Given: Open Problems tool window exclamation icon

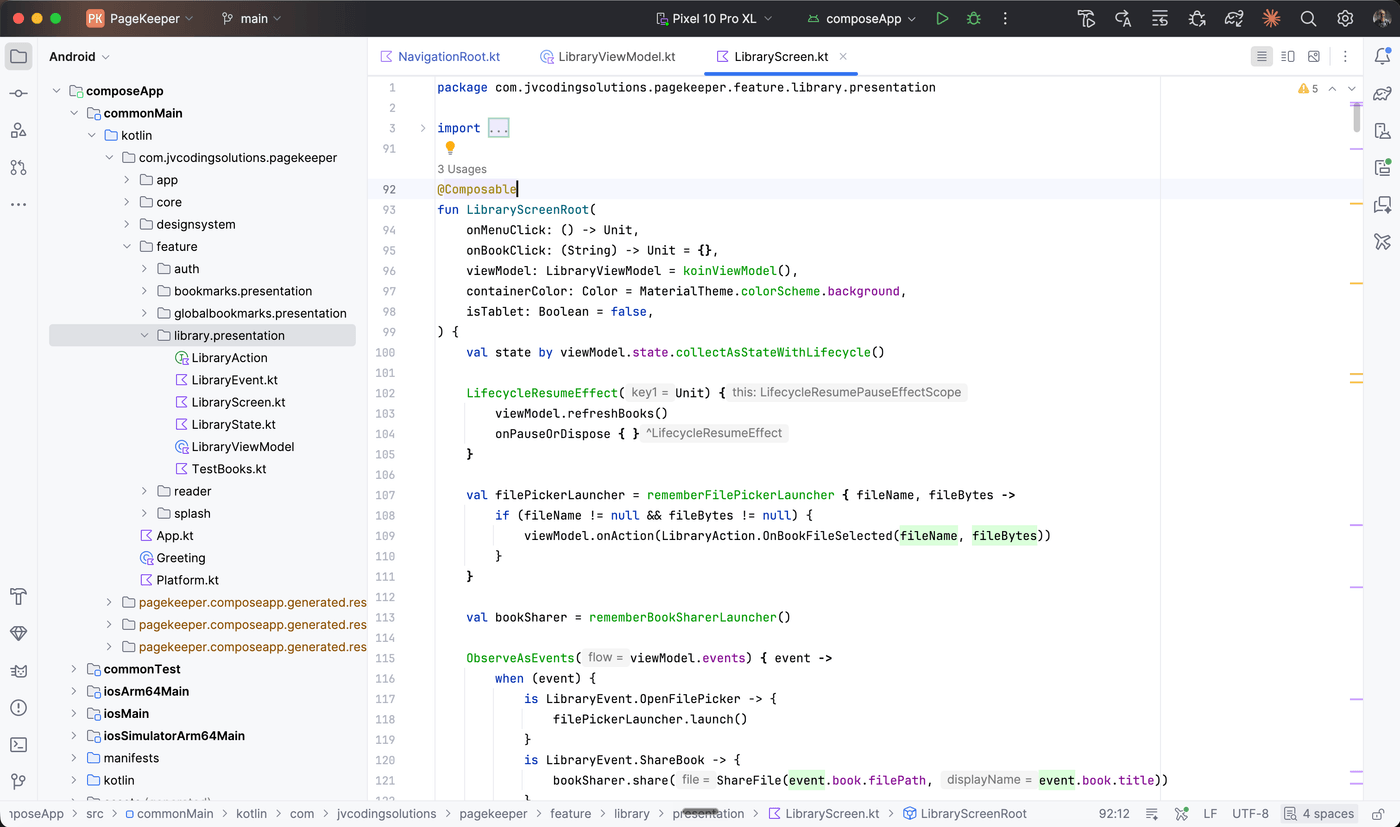Looking at the screenshot, I should (18, 708).
